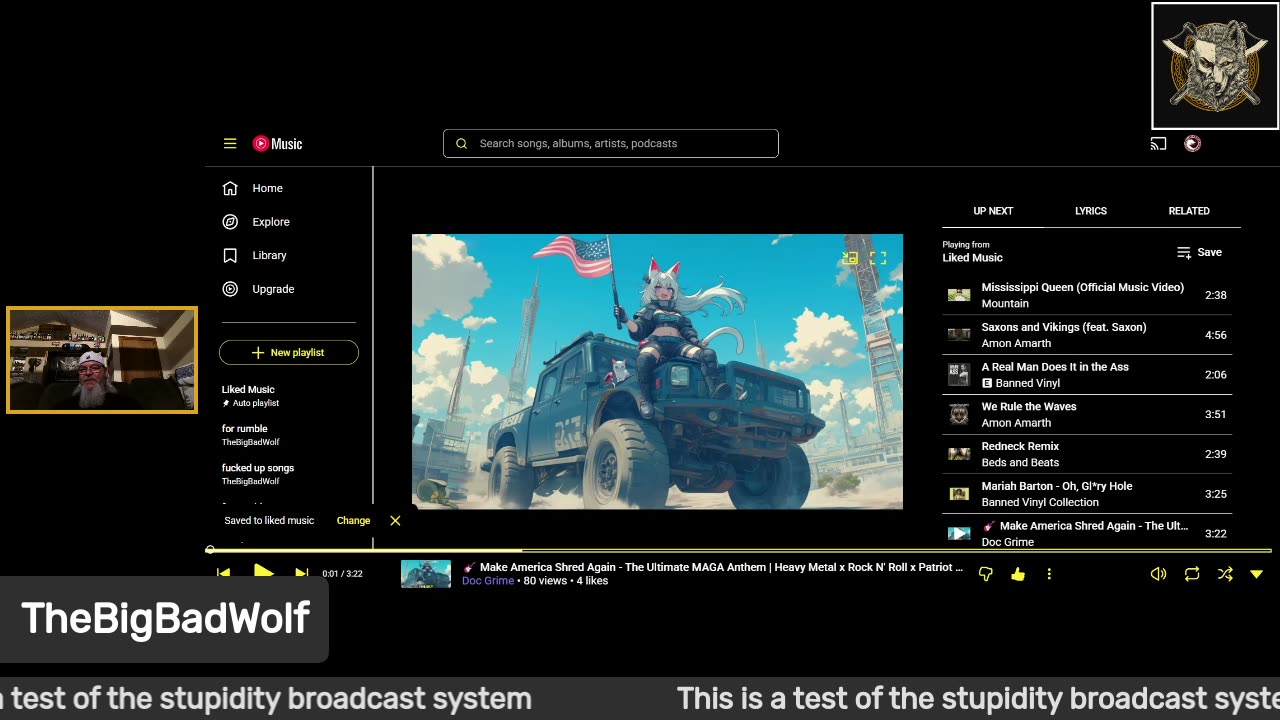Viewport: 1280px width, 720px height.
Task: Play Redneck Remix from the queue
Action: 1087,454
